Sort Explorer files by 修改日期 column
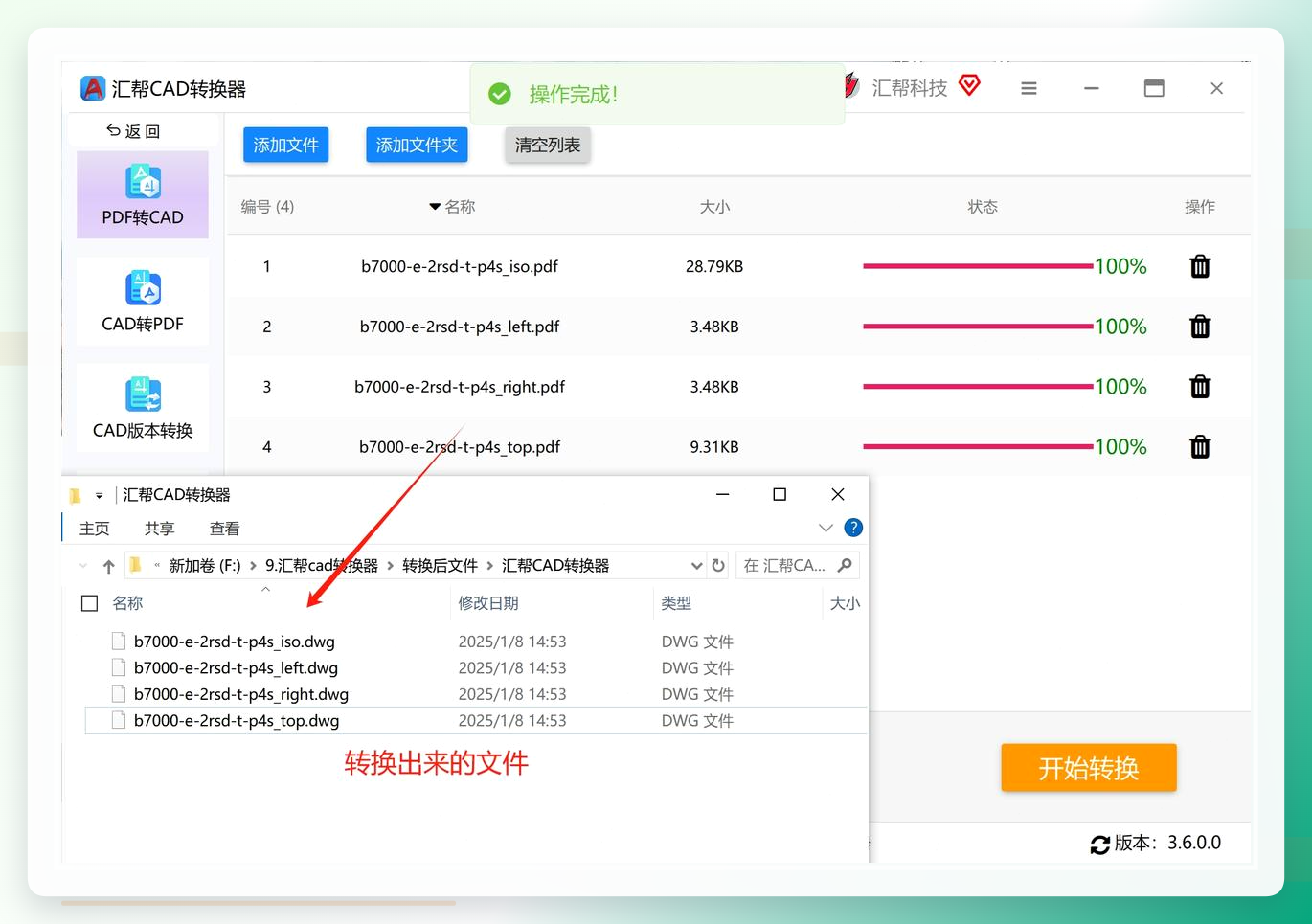Screen dimensions: 1312x924 (x=488, y=603)
